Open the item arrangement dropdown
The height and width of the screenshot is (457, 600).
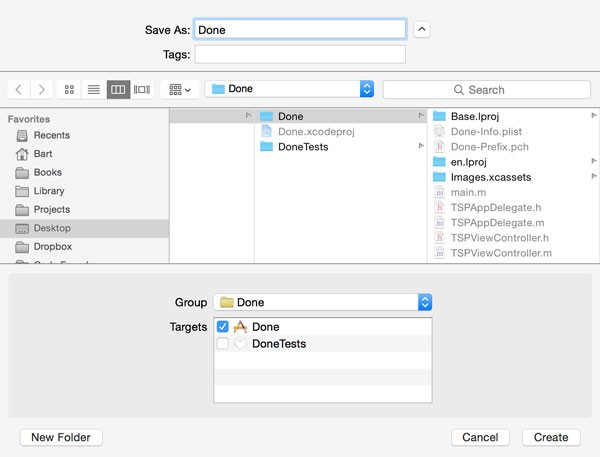tap(179, 90)
